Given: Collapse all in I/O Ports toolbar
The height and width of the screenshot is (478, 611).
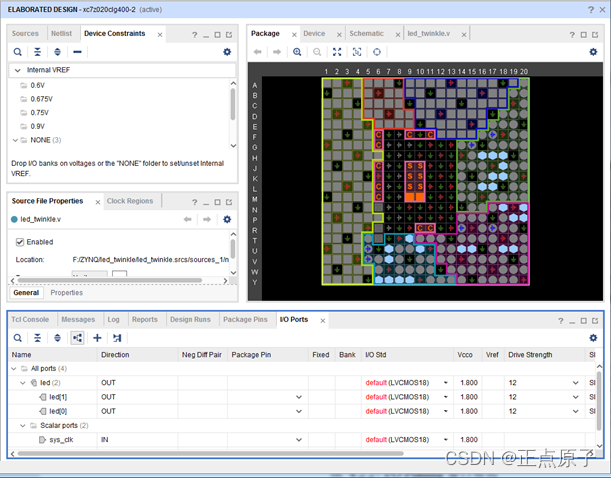Looking at the screenshot, I should tap(37, 338).
